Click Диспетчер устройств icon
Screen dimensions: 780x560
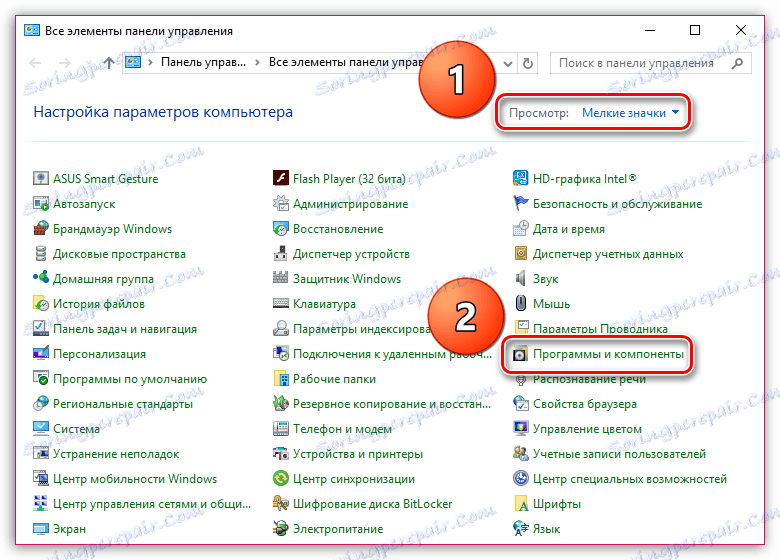[281, 254]
